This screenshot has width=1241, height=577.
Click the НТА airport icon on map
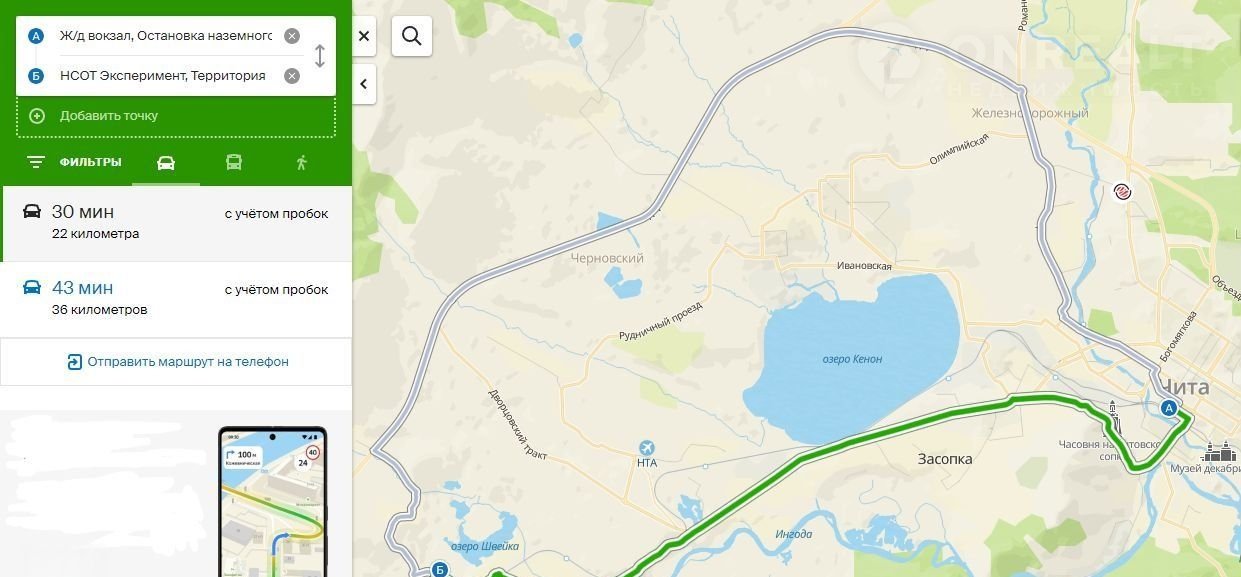[x=647, y=447]
